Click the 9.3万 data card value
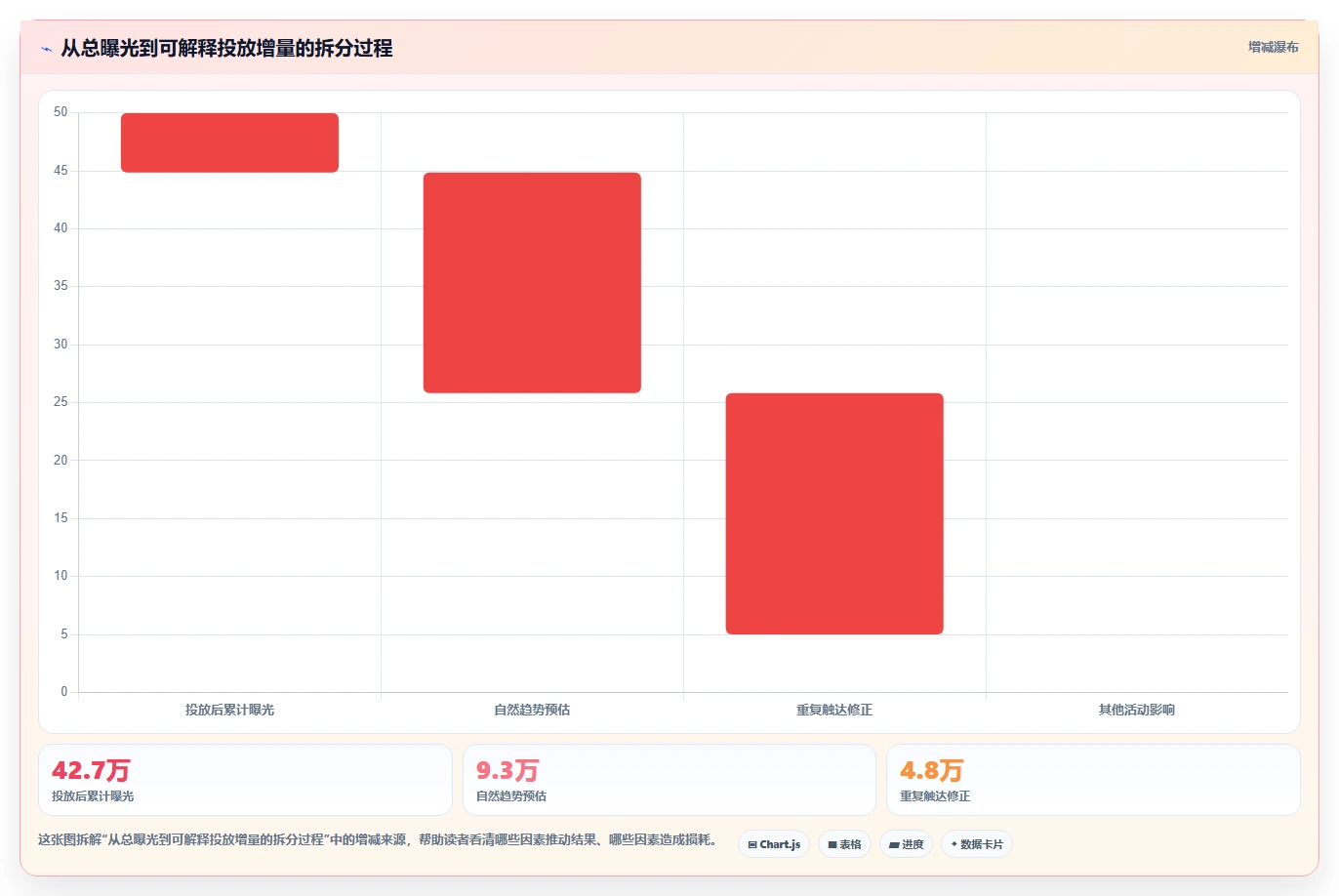The image size is (1339, 896). pos(507,771)
